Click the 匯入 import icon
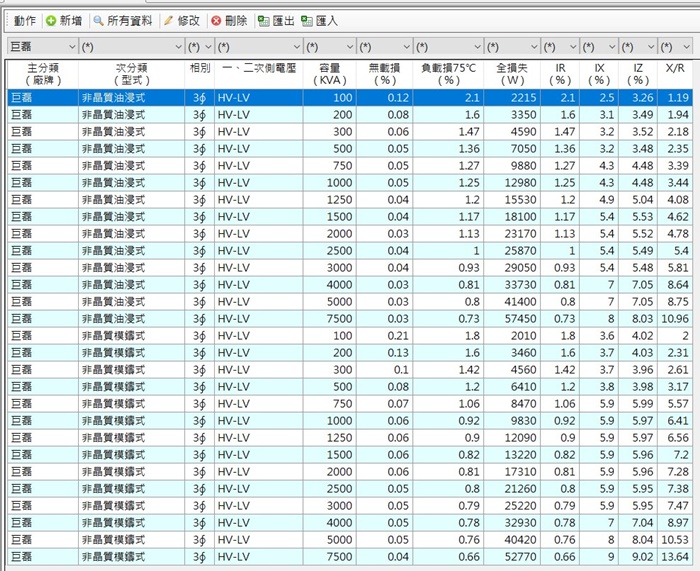The height and width of the screenshot is (571, 700). pos(307,21)
